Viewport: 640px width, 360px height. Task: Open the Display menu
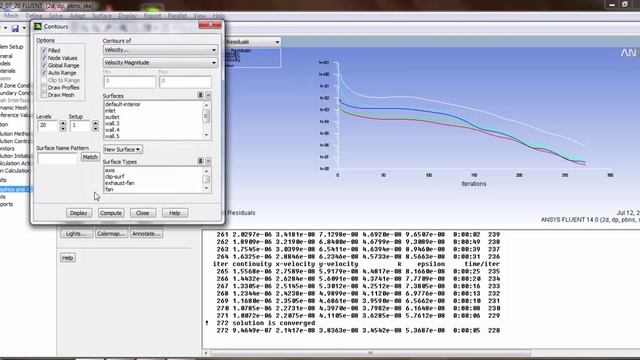point(127,16)
